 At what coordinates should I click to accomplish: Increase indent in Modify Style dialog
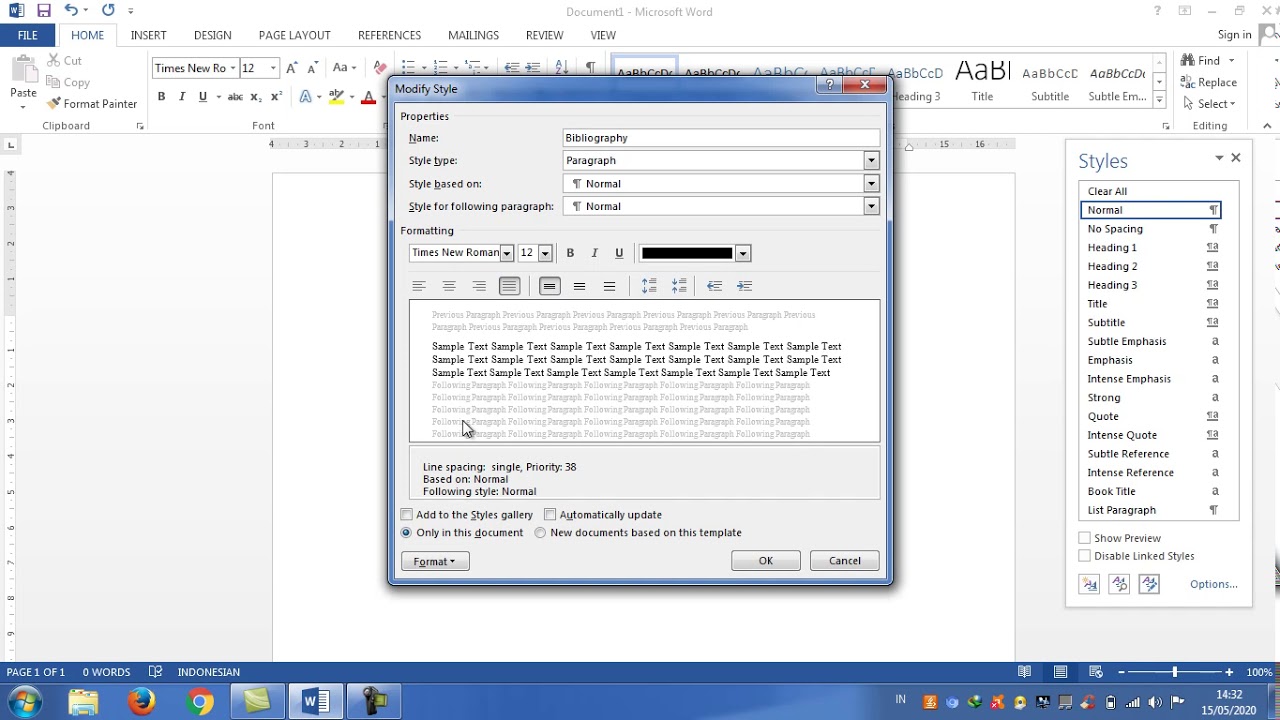[744, 286]
